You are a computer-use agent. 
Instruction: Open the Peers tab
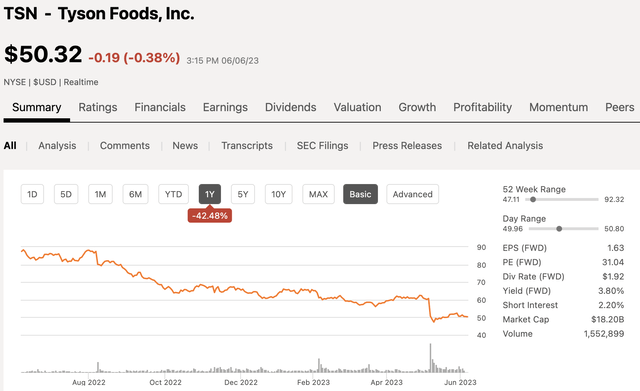coord(620,107)
